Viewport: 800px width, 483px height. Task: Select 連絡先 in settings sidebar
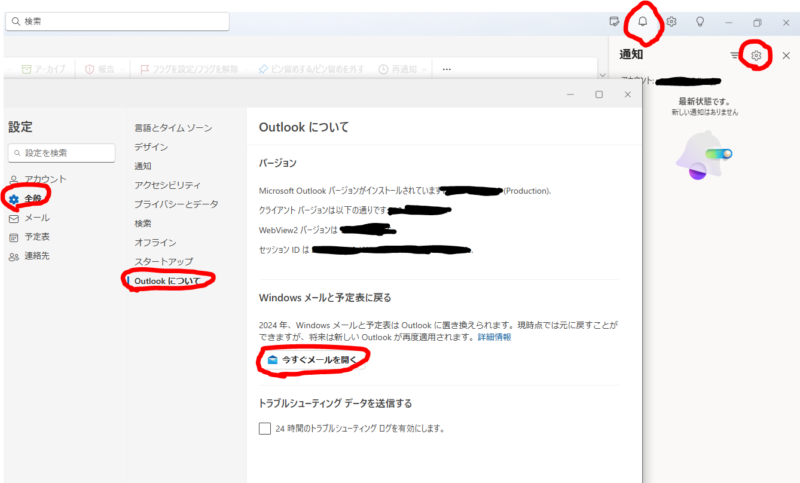pos(30,256)
